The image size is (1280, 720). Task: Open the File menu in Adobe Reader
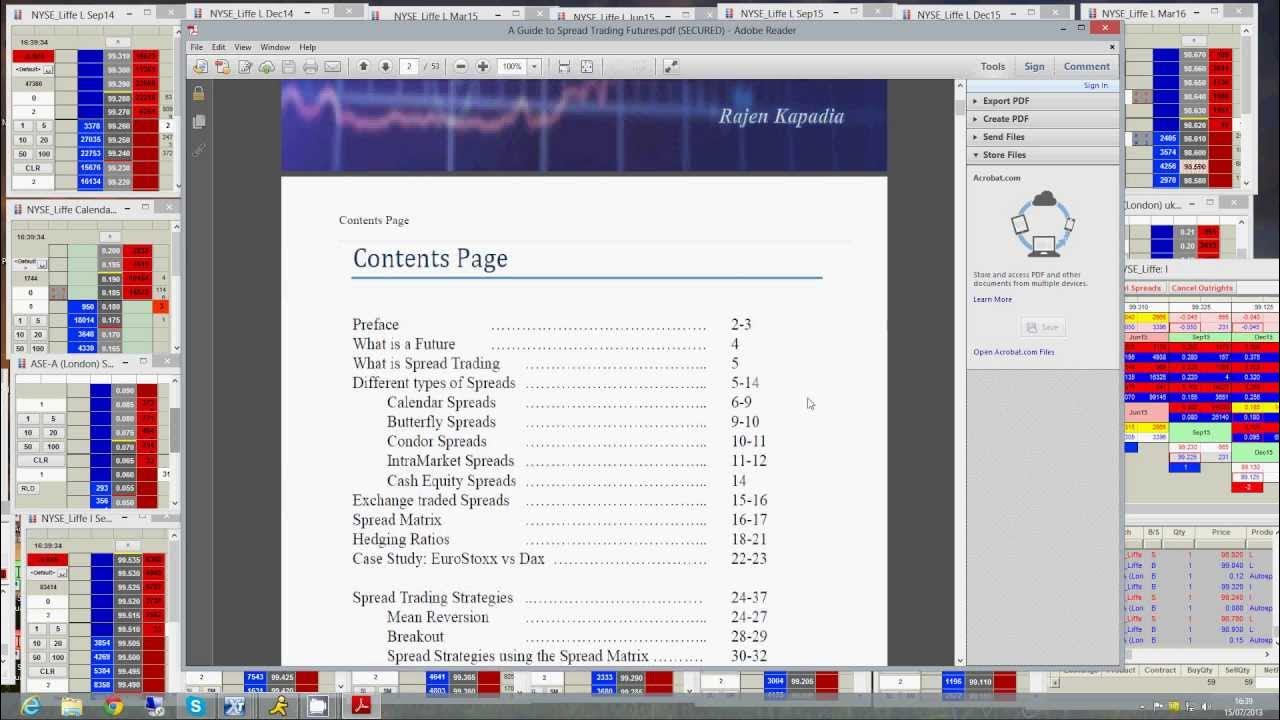pyautogui.click(x=196, y=47)
